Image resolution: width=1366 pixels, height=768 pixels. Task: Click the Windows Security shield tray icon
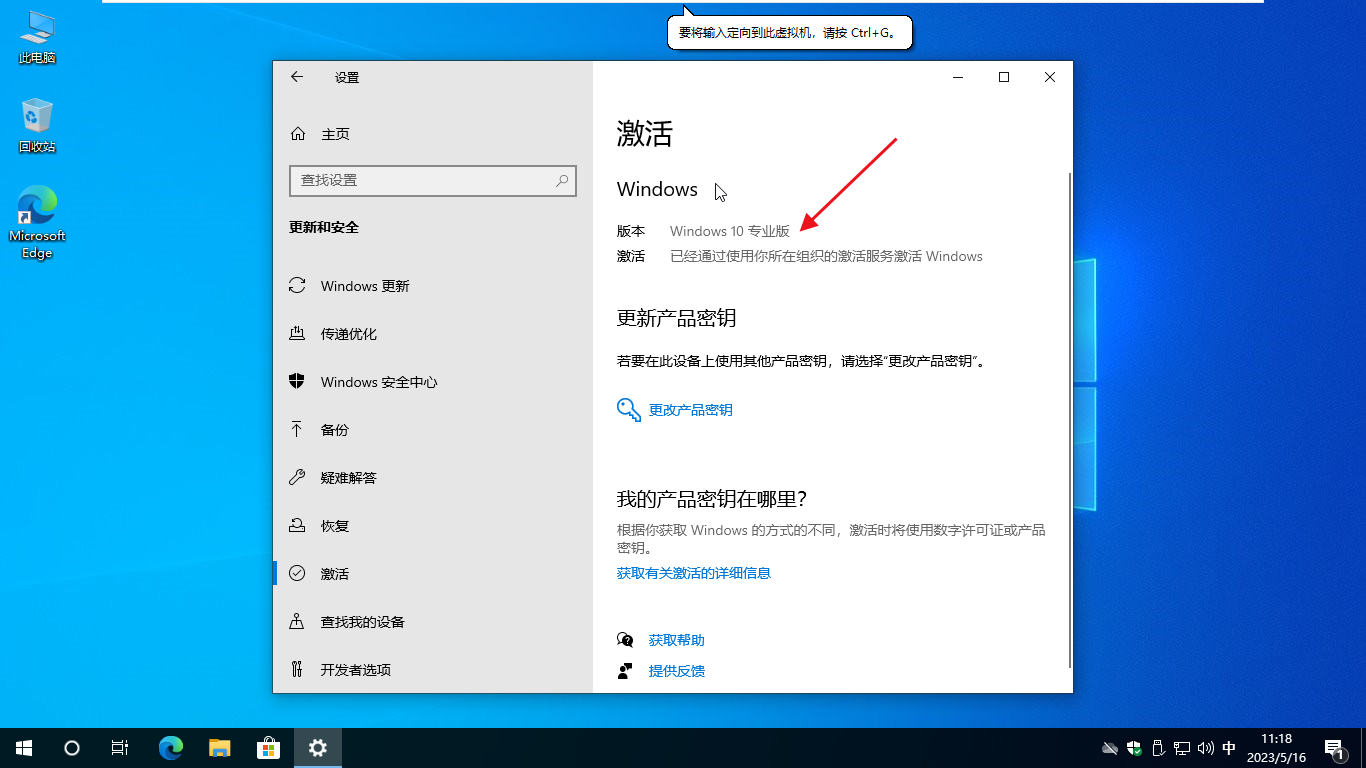(1134, 748)
